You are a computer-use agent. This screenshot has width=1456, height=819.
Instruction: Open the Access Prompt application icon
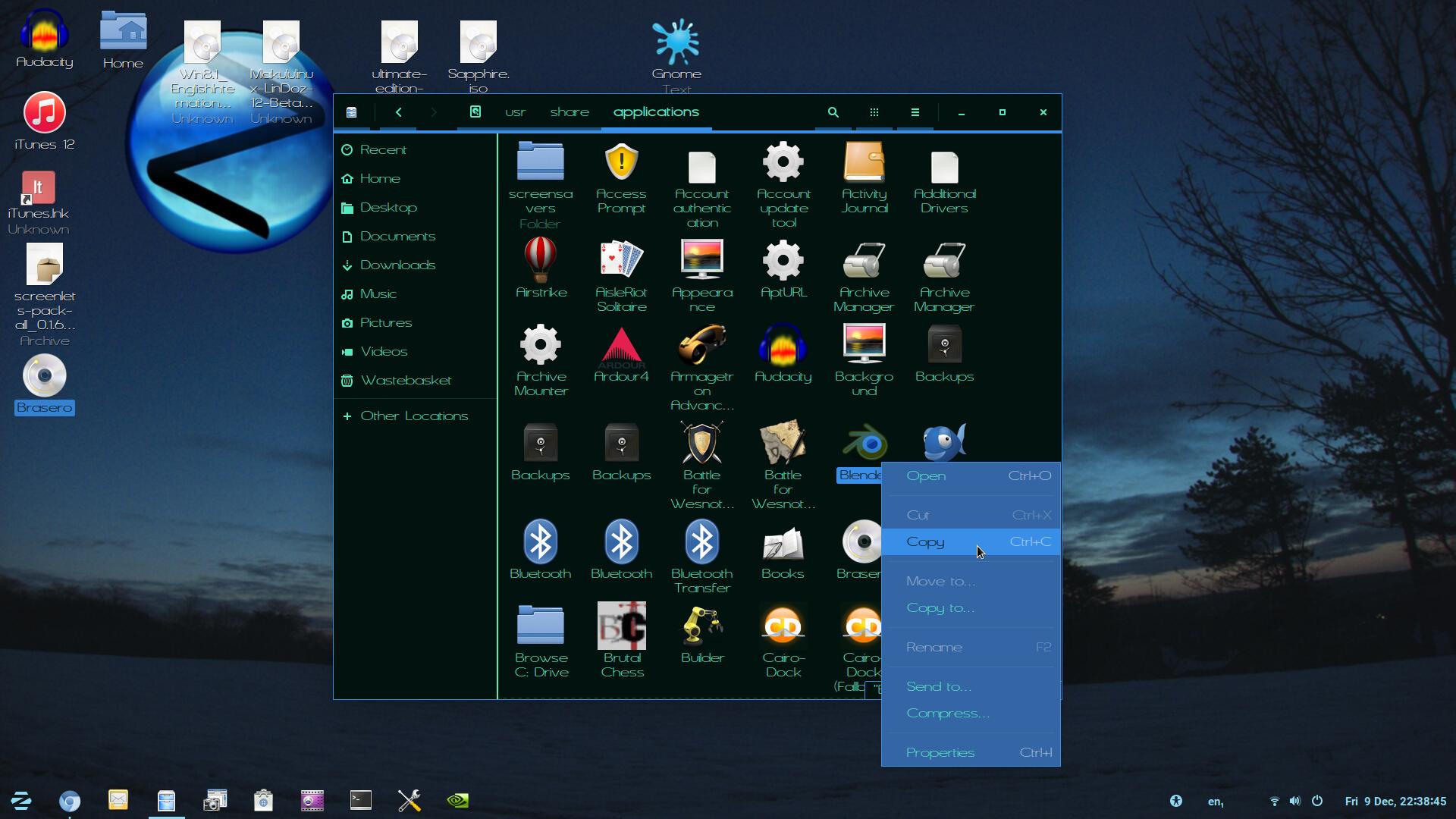621,163
